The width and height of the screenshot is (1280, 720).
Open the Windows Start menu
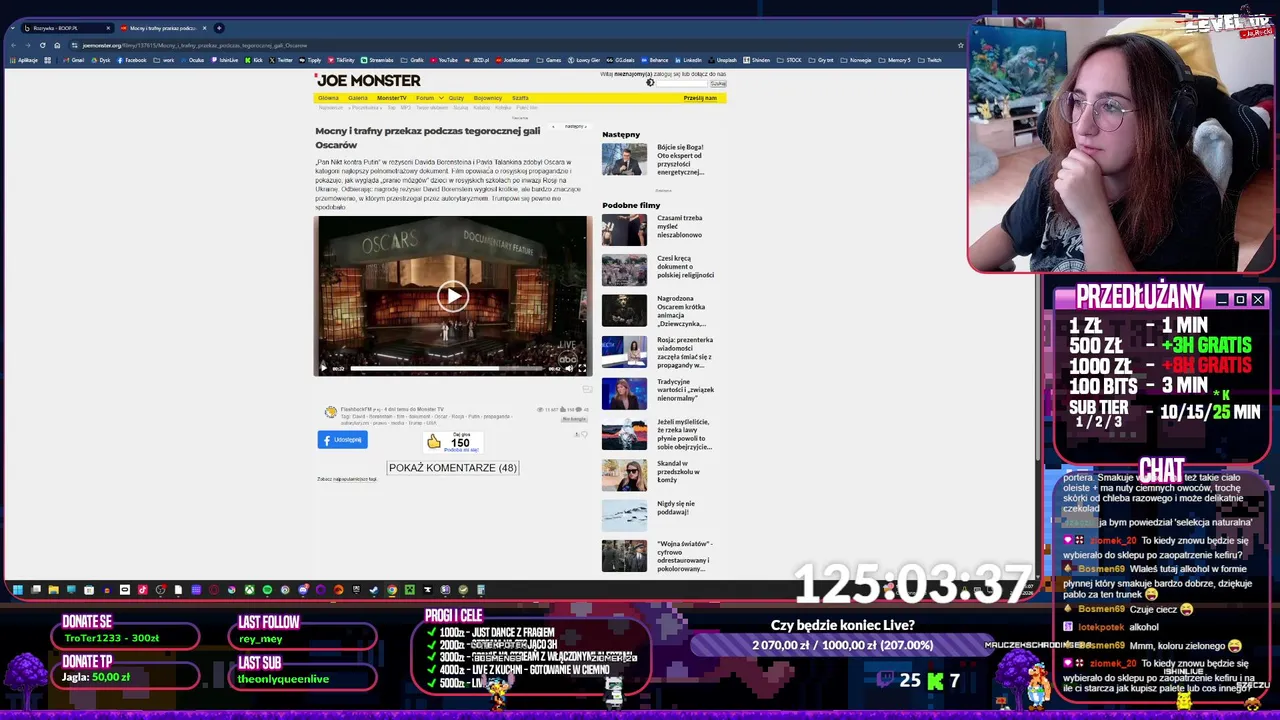click(18, 590)
